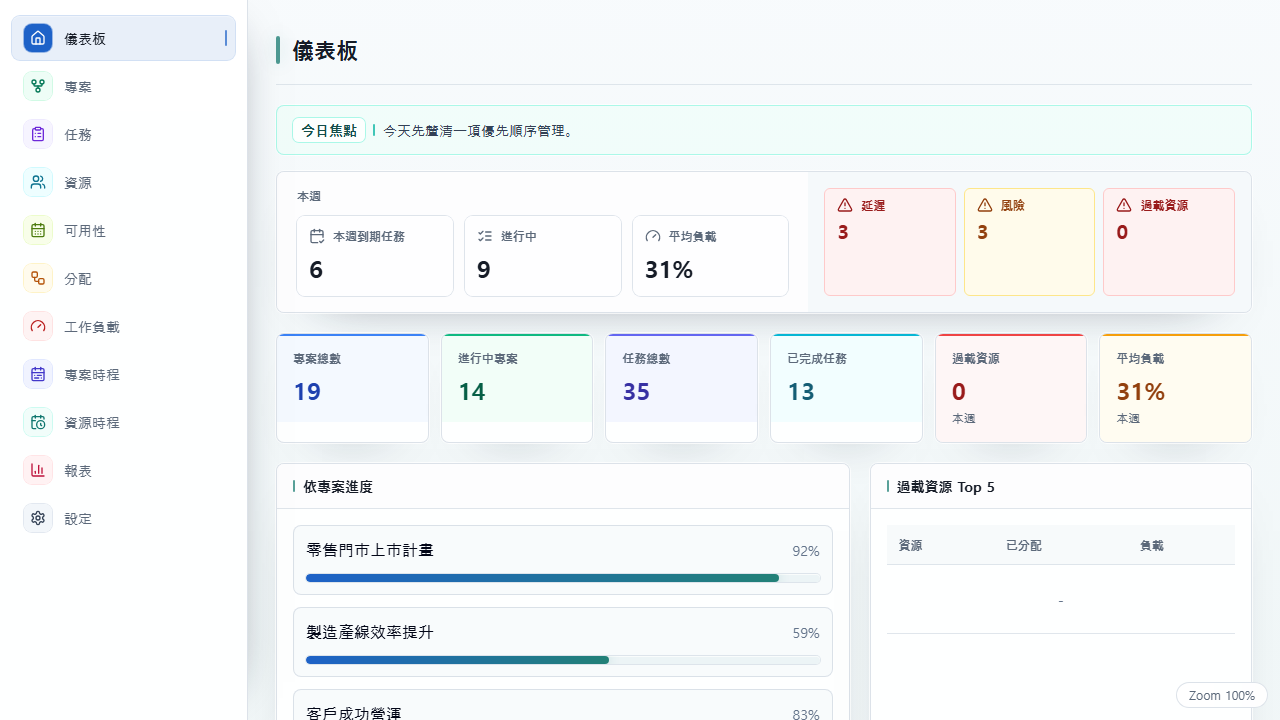This screenshot has width=1280, height=720.
Task: Click the 專案 branch icon
Action: (38, 86)
